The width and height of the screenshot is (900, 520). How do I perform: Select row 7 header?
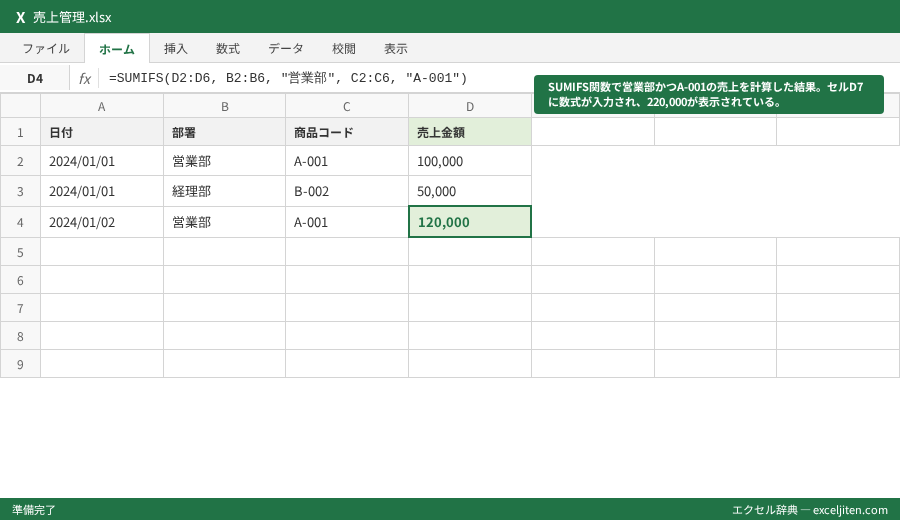20,308
